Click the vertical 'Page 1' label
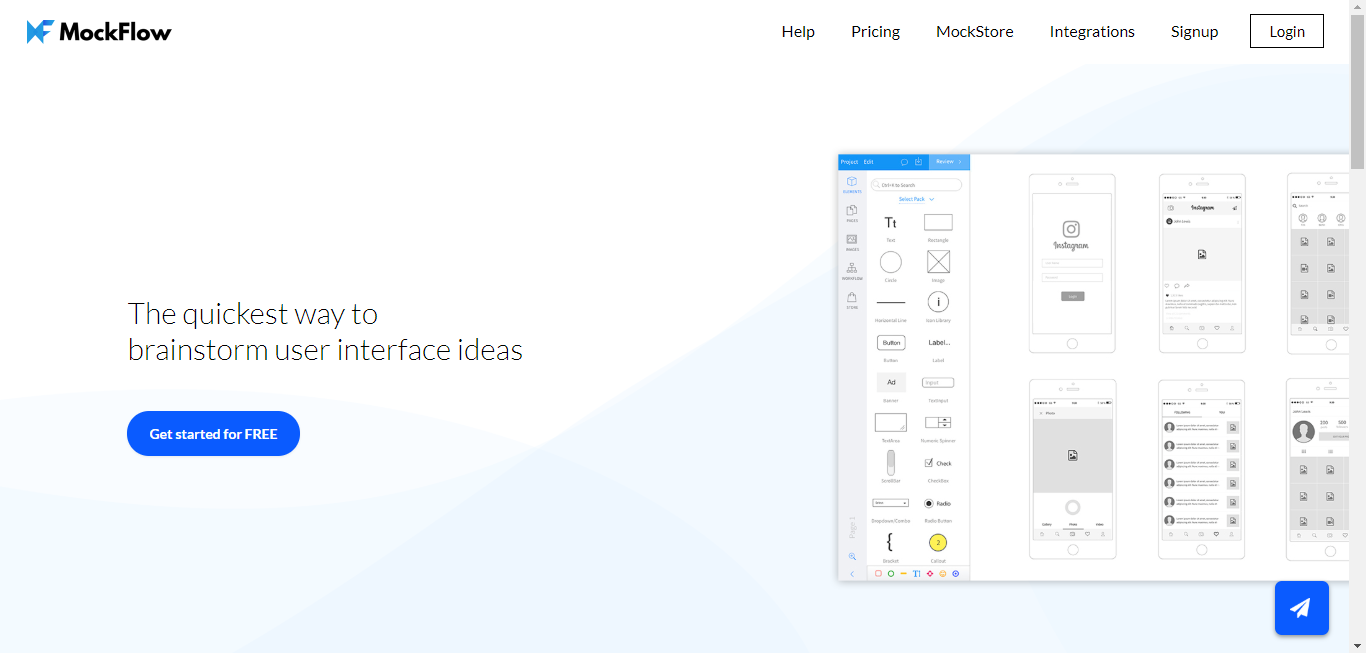The image size is (1366, 656). [x=852, y=527]
